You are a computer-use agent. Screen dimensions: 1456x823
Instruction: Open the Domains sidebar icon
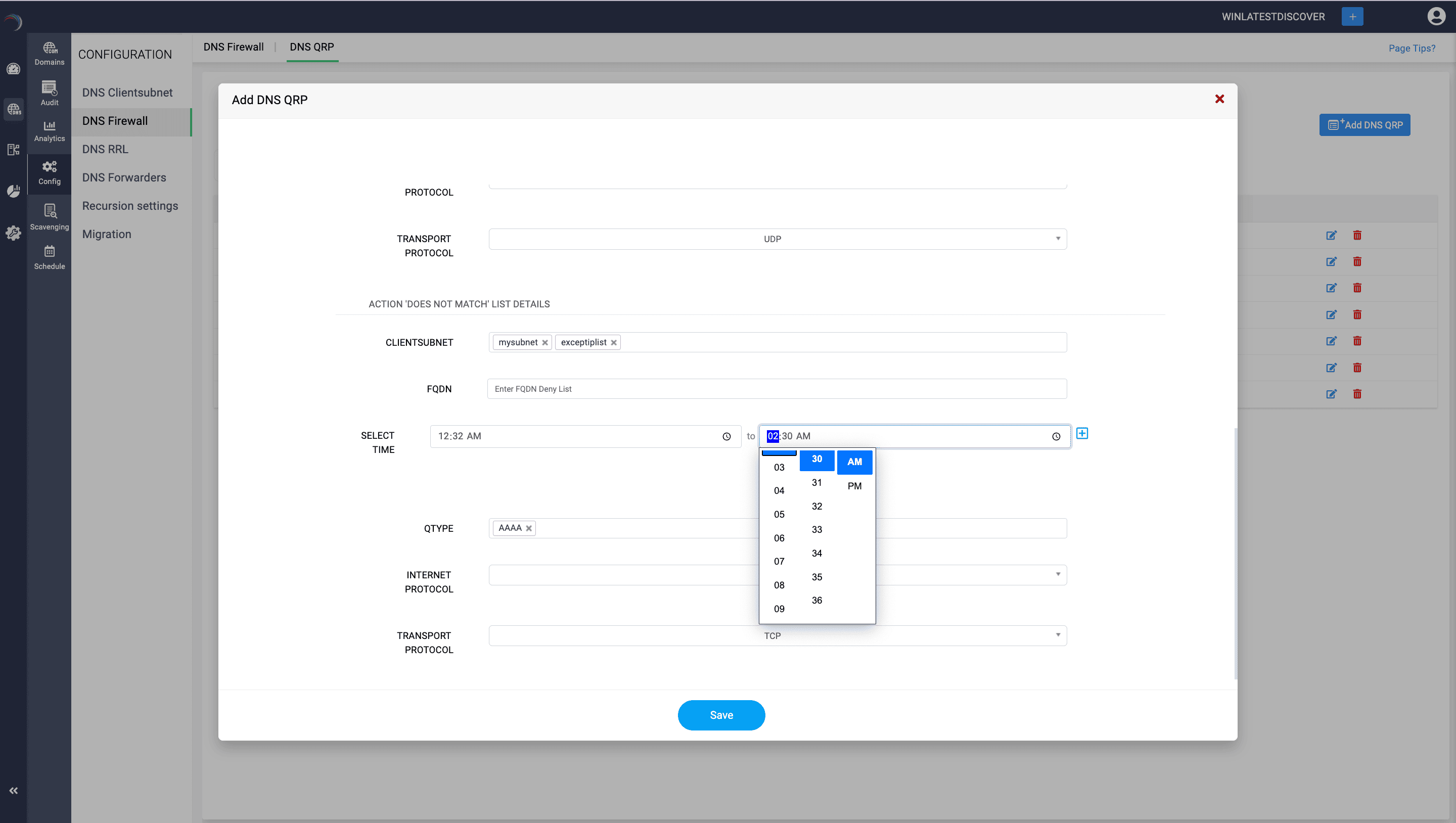point(49,53)
